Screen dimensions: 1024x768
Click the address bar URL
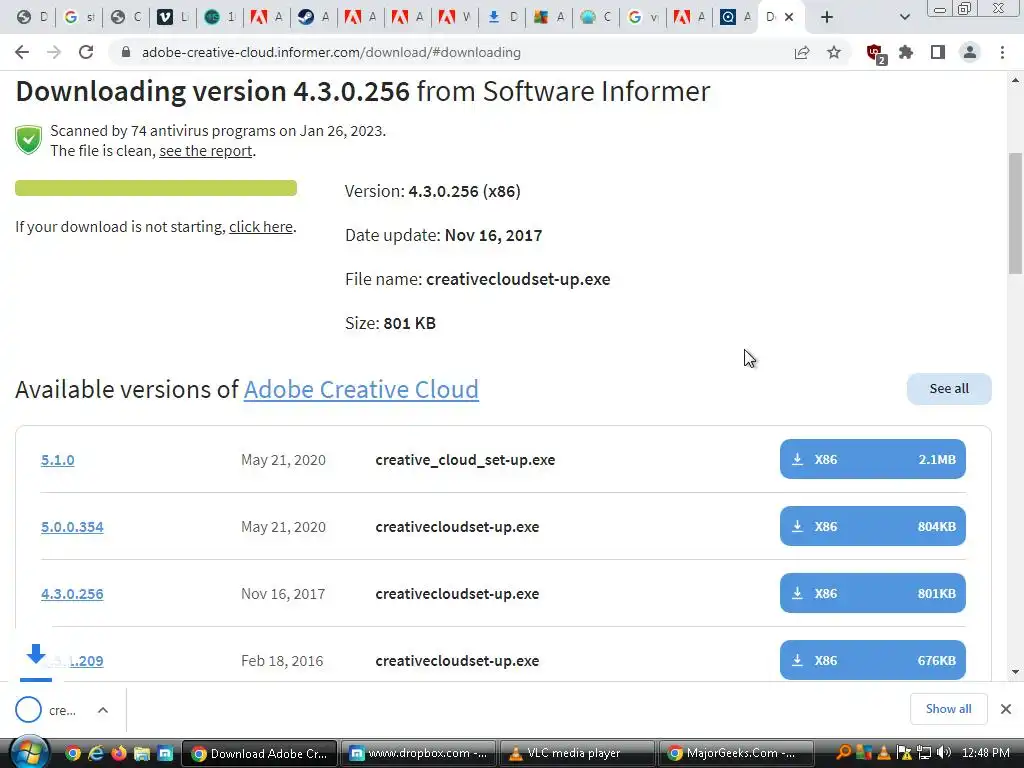pos(331,52)
